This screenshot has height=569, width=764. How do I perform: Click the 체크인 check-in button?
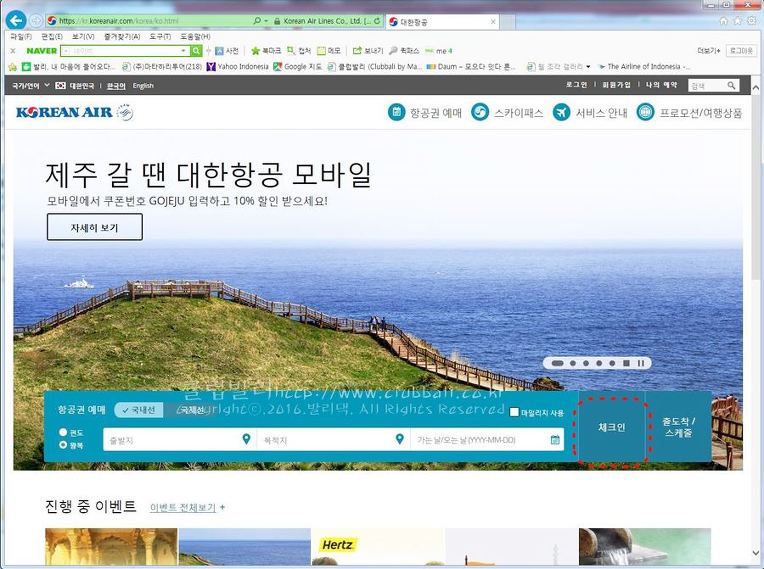[612, 427]
